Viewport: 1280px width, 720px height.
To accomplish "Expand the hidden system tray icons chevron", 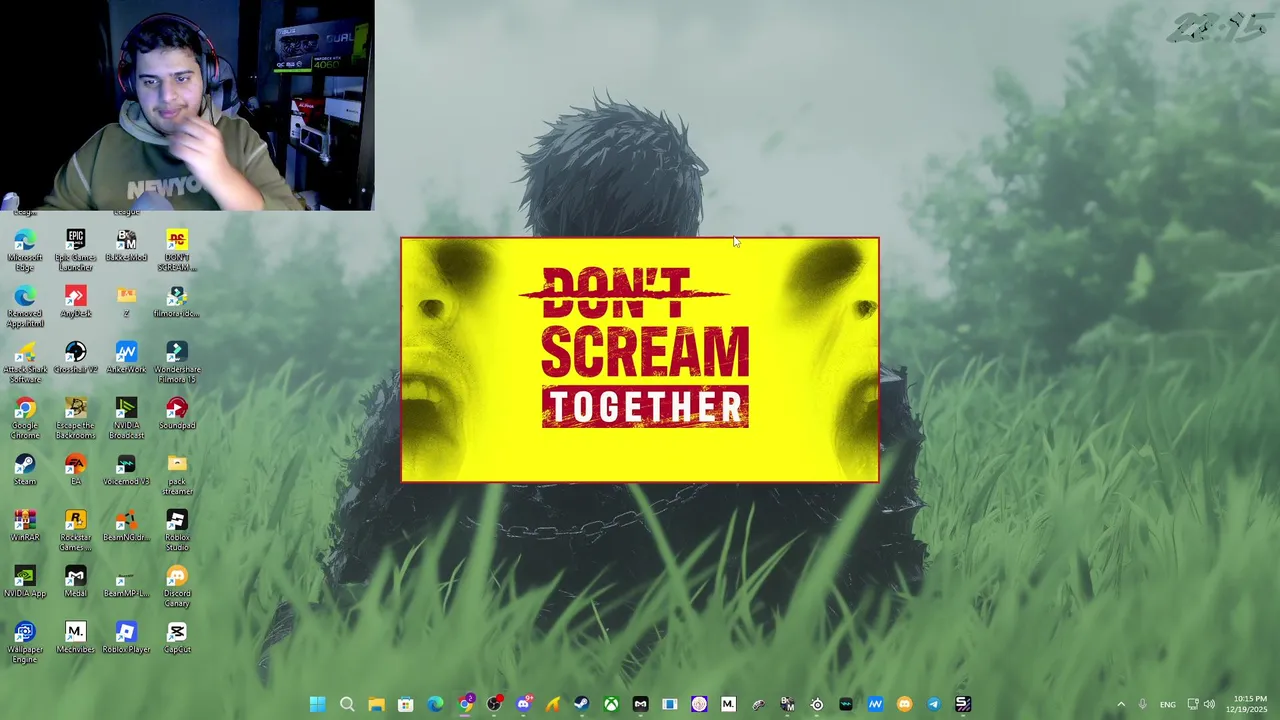I will point(1121,704).
